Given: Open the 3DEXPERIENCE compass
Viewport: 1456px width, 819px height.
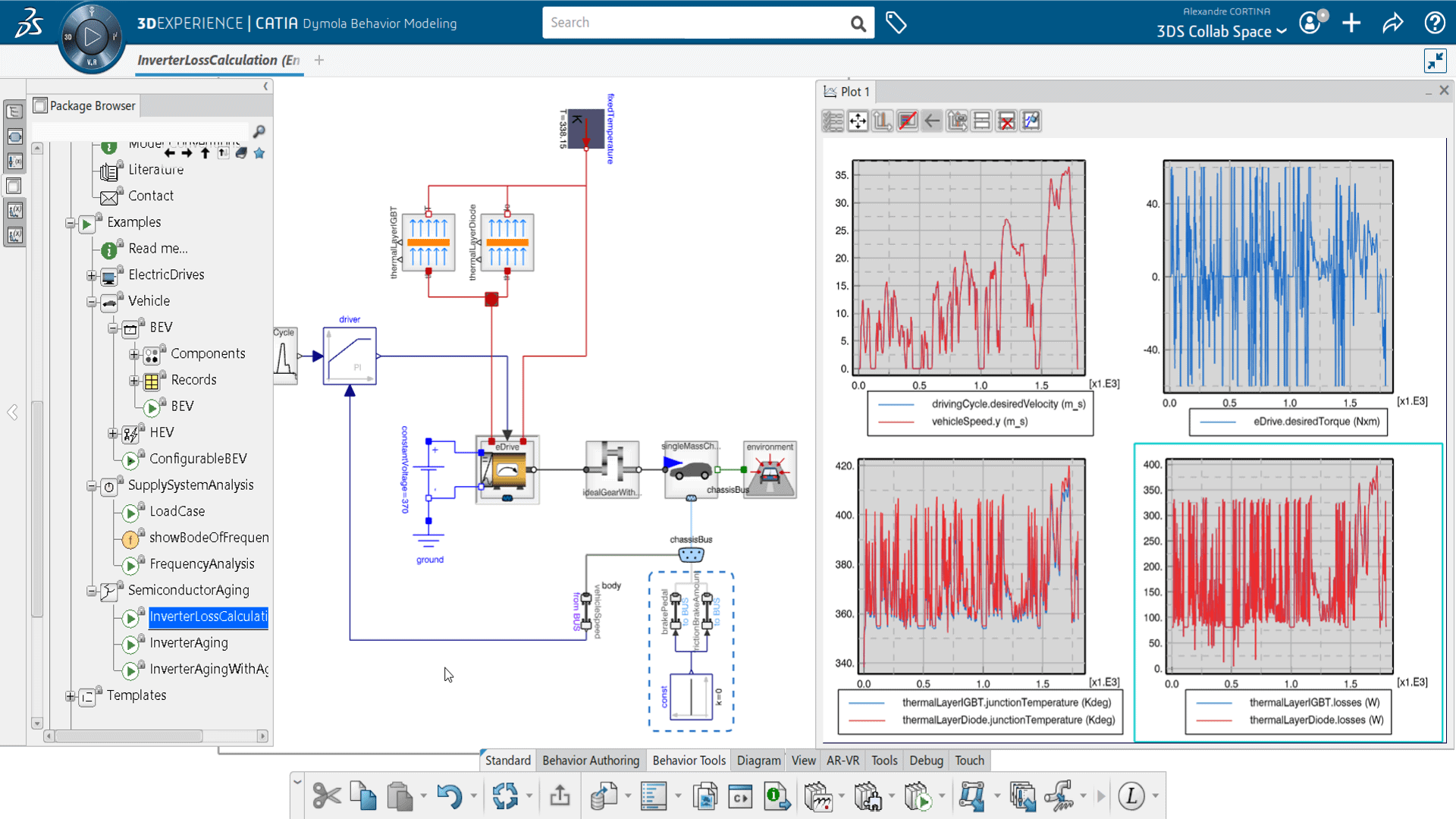Looking at the screenshot, I should tap(92, 36).
